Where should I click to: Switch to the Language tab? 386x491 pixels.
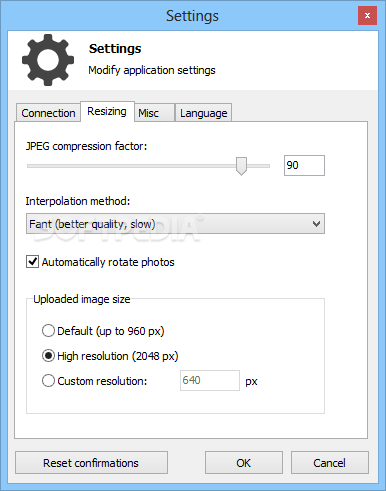tap(203, 113)
